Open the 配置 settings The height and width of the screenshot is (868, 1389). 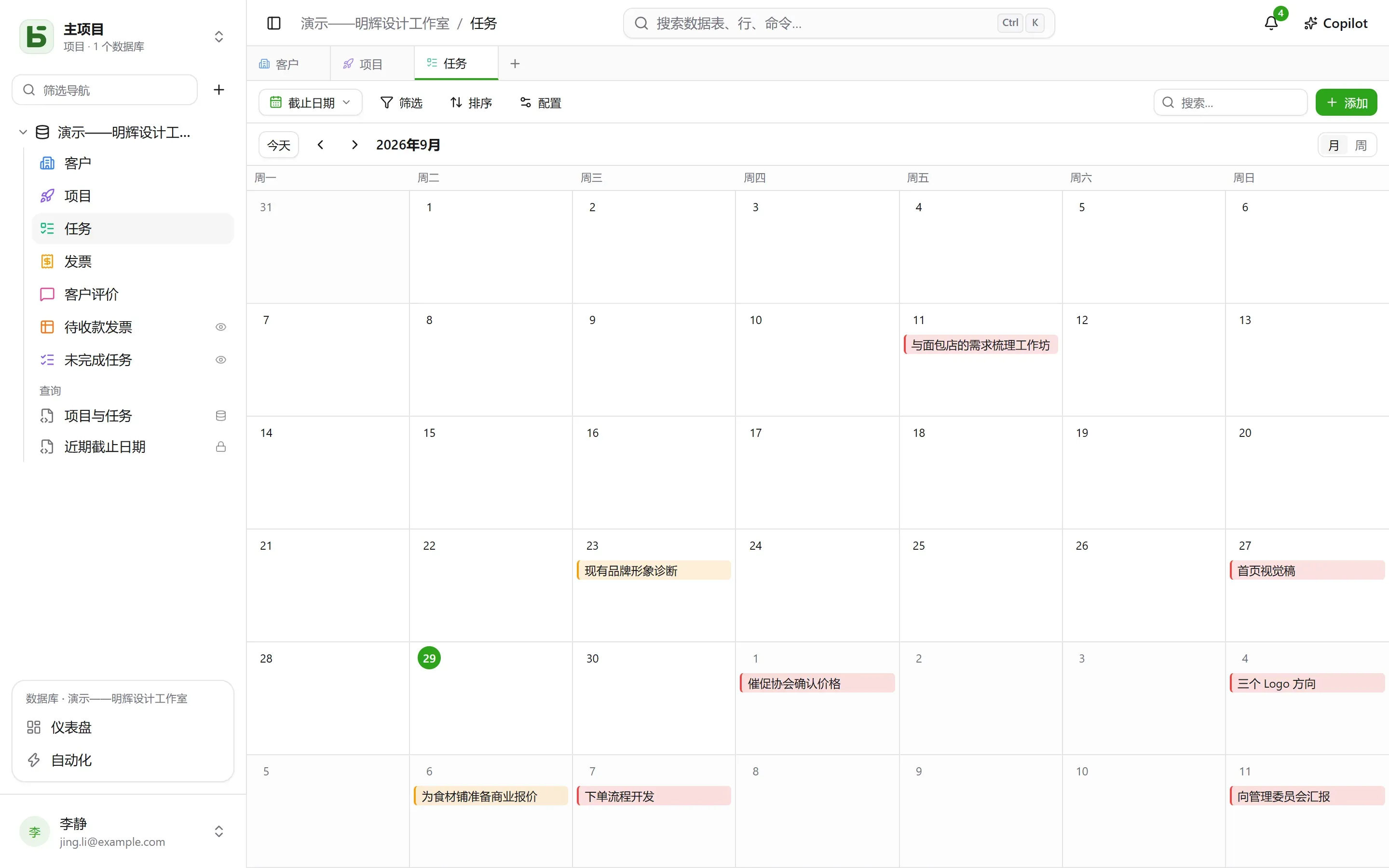coord(540,102)
